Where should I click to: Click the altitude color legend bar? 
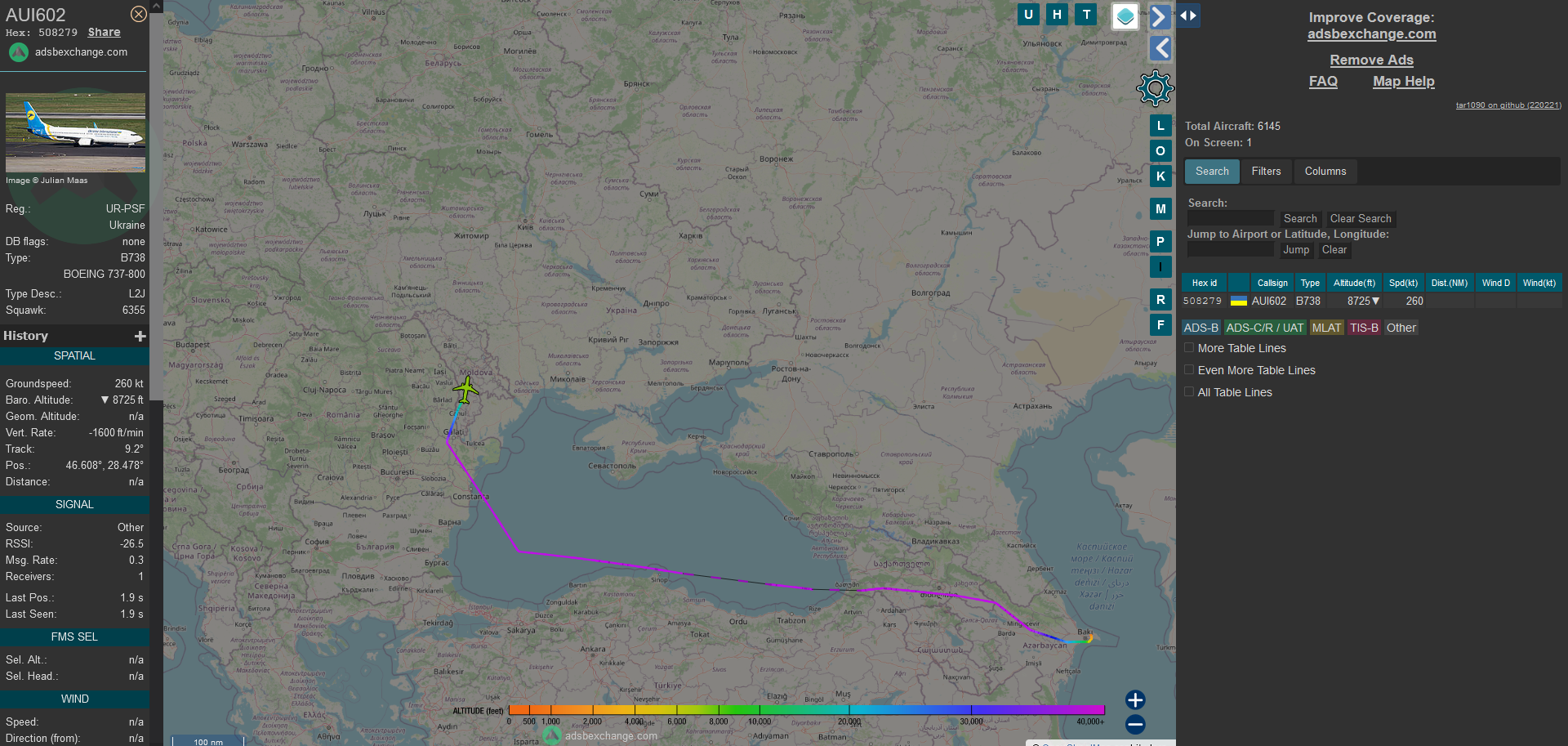(x=806, y=710)
